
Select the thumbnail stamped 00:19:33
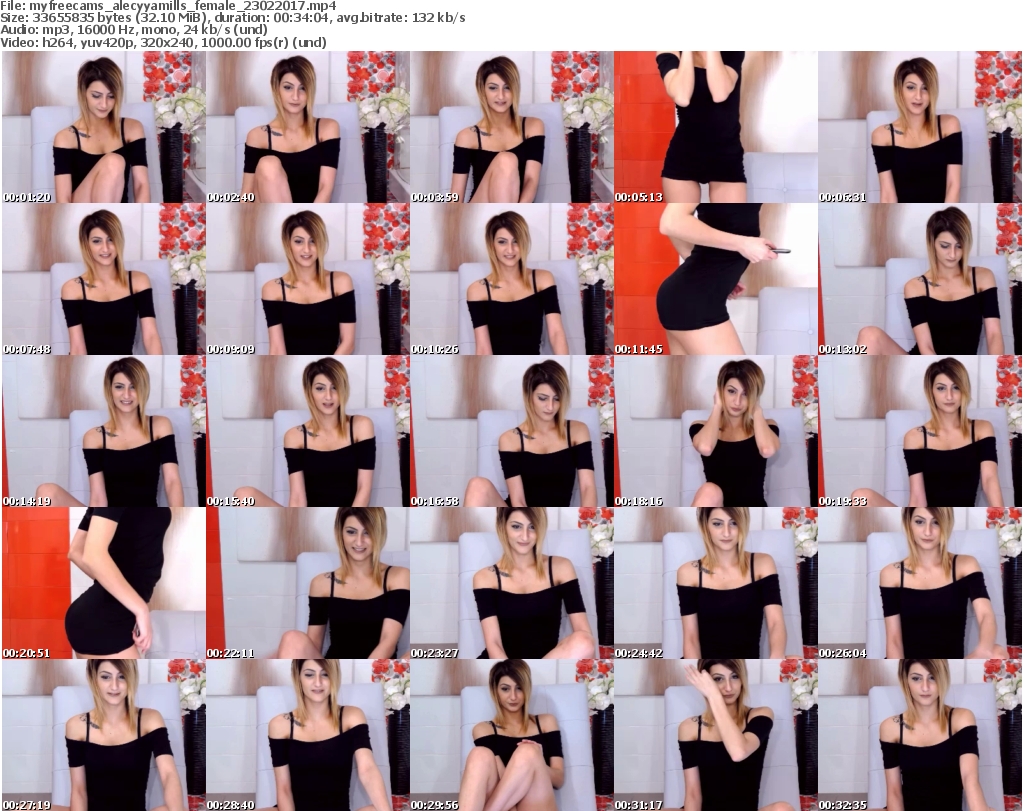coord(920,431)
